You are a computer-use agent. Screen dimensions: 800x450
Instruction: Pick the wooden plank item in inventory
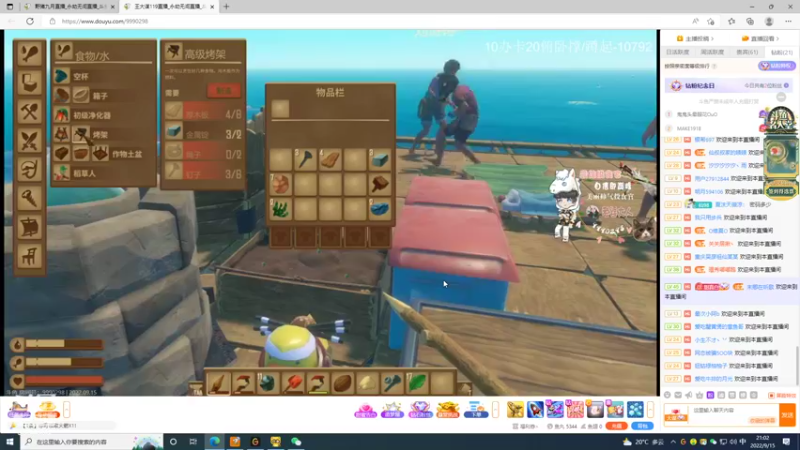coord(330,160)
